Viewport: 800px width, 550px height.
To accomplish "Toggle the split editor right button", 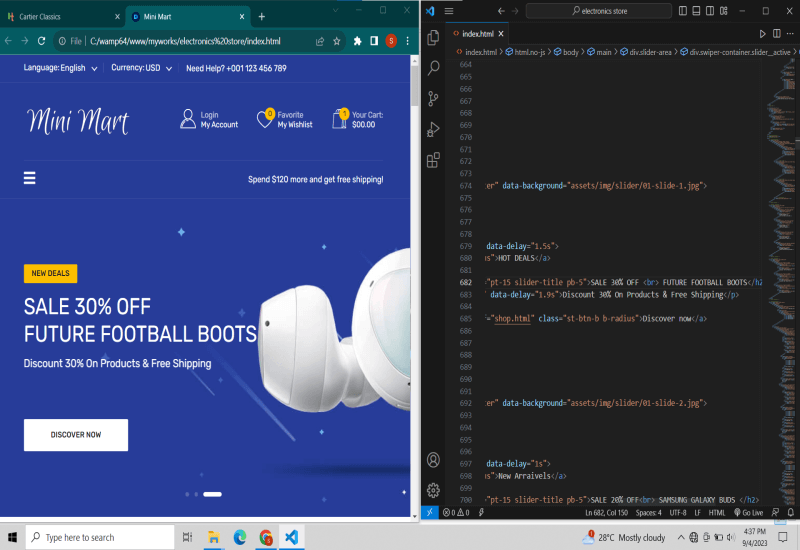I will pos(775,35).
